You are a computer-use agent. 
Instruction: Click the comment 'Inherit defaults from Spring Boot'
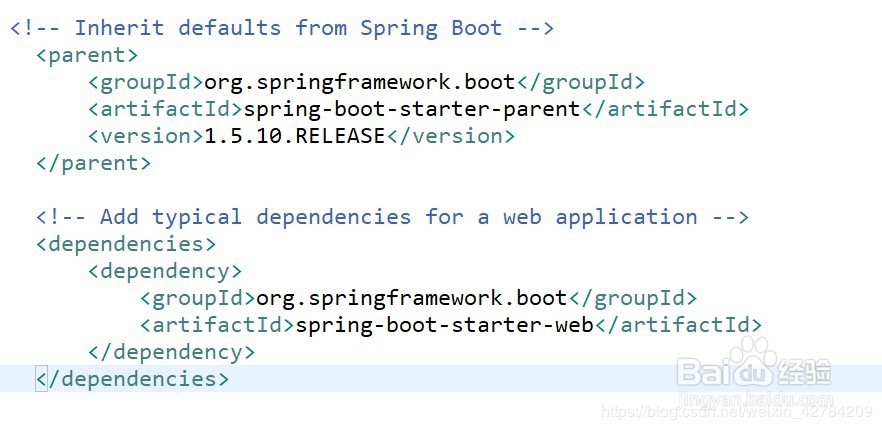282,28
